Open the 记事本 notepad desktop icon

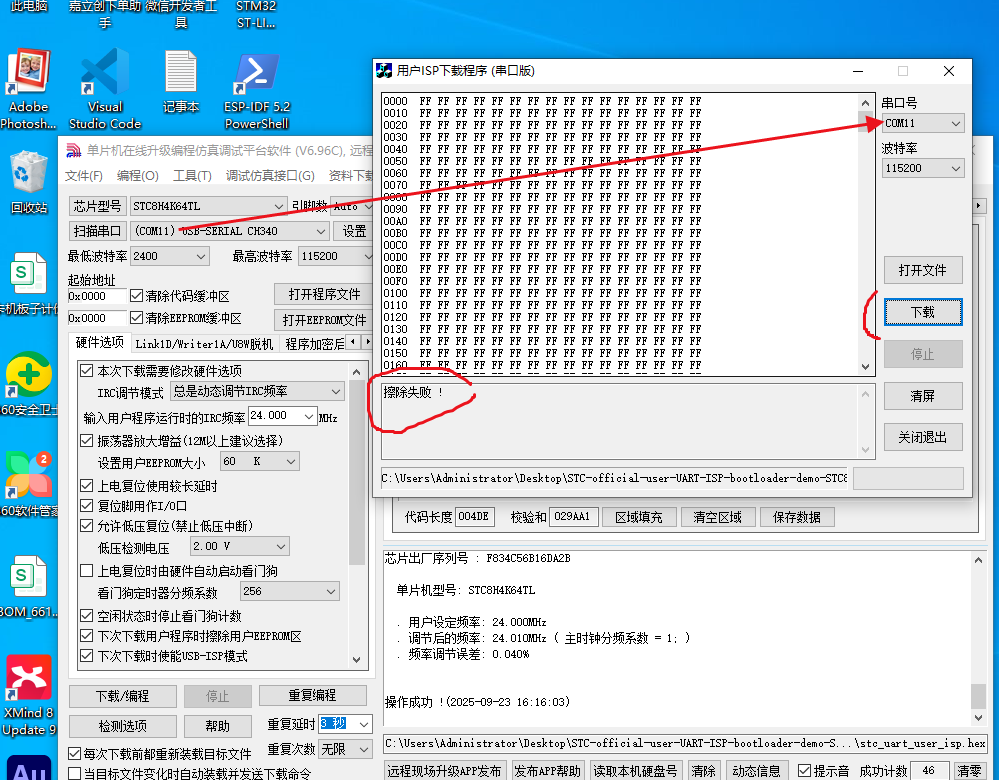(x=181, y=80)
